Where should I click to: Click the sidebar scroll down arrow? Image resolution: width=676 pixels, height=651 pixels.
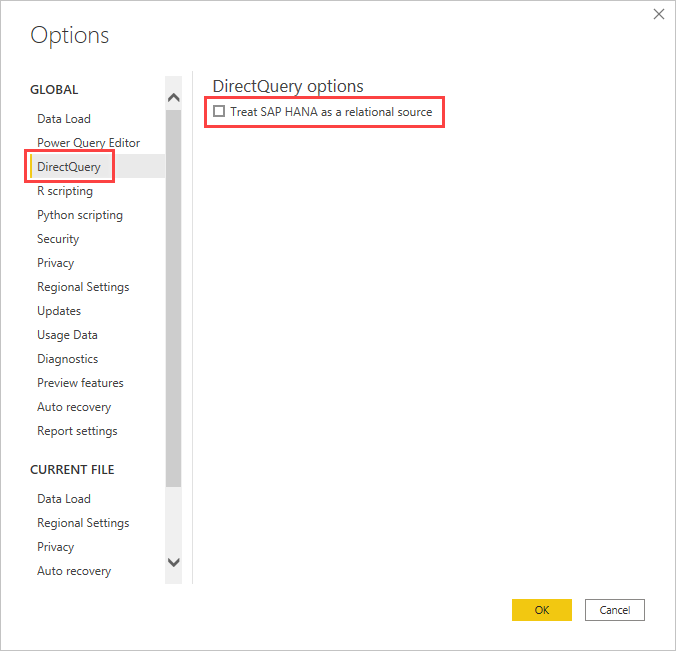(x=173, y=562)
